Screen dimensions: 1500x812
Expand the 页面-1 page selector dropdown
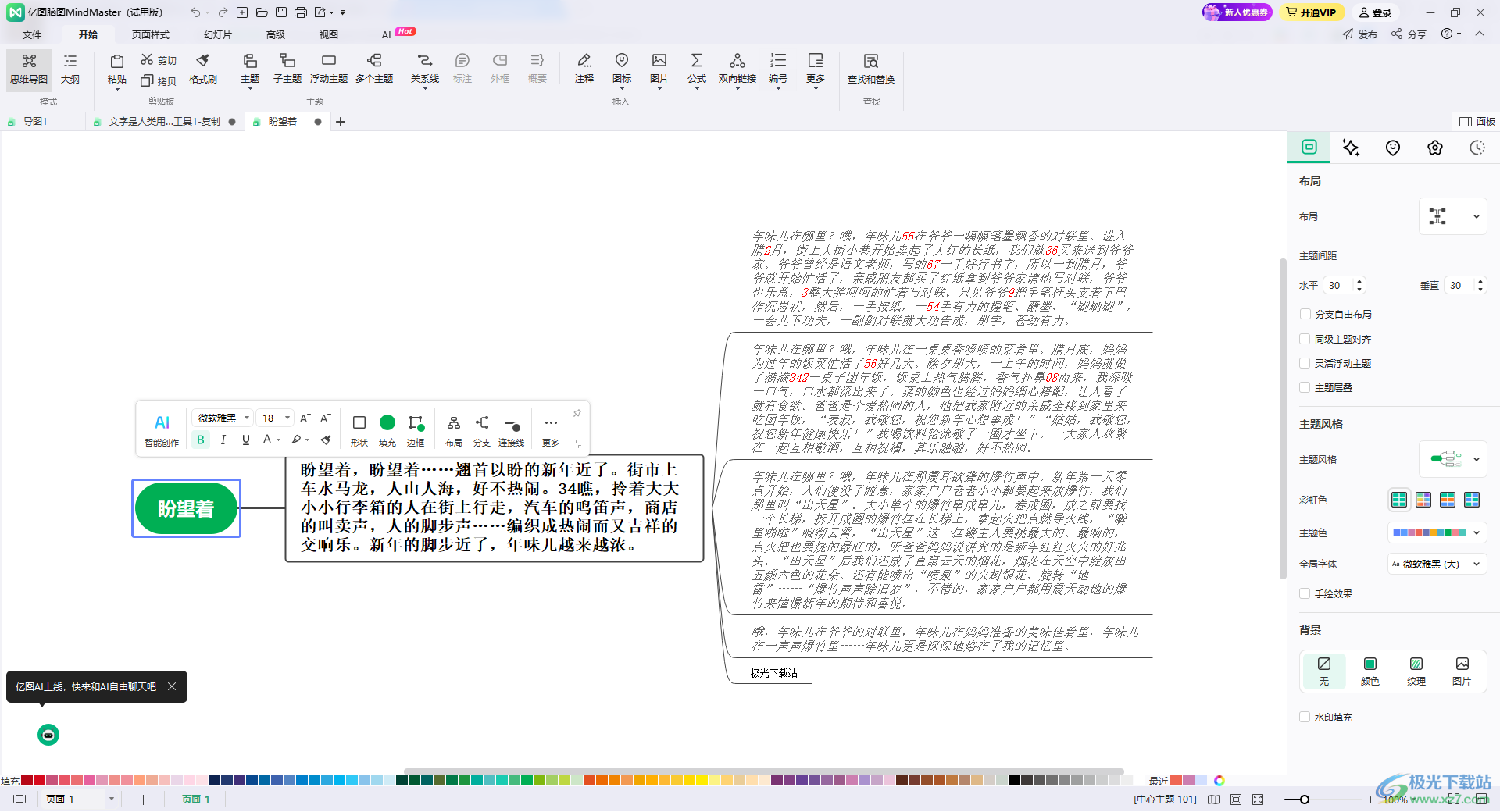112,799
